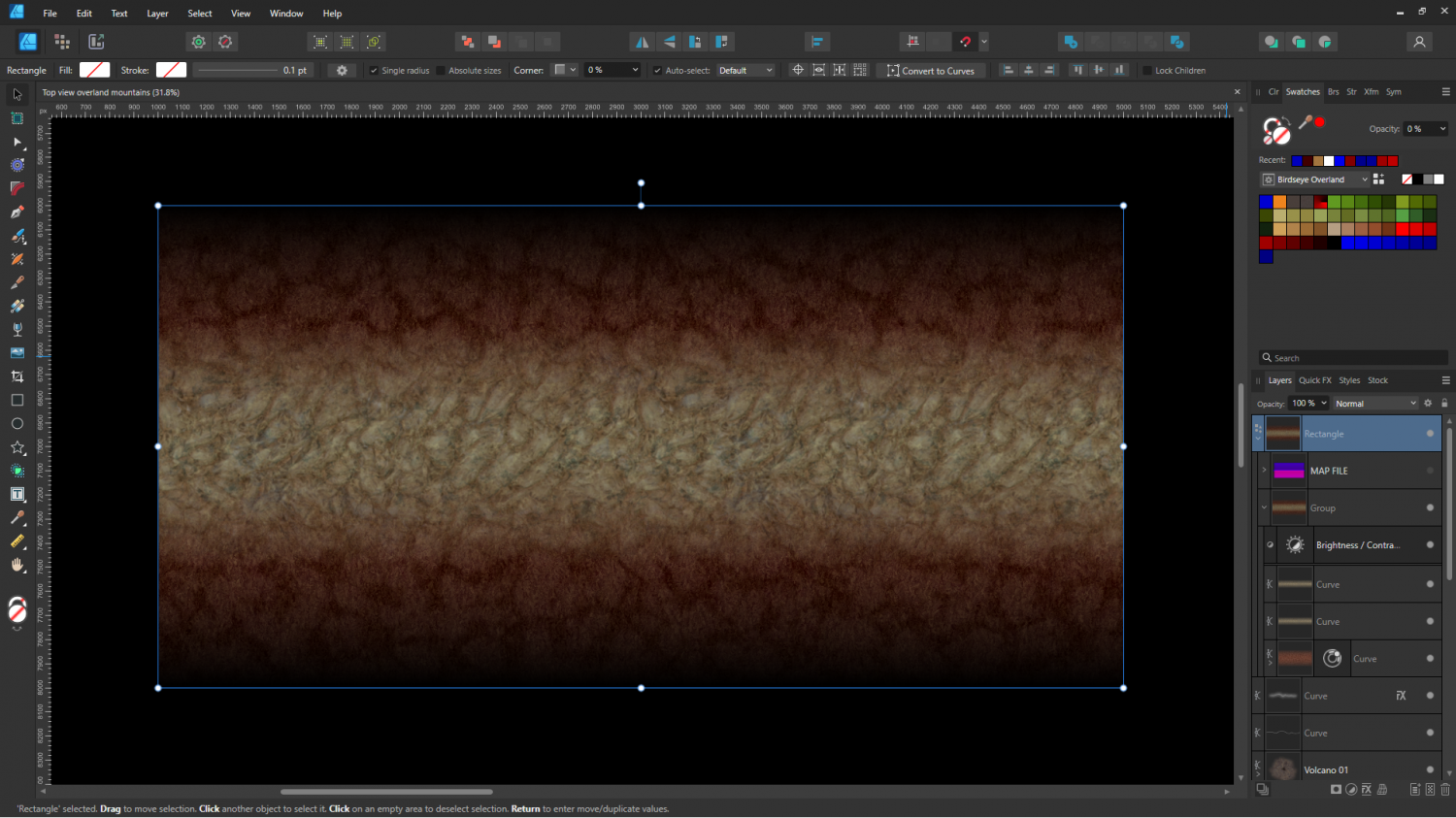Click Flip Horizontal in toolbar
Viewport: 1456px width, 818px height.
642,42
